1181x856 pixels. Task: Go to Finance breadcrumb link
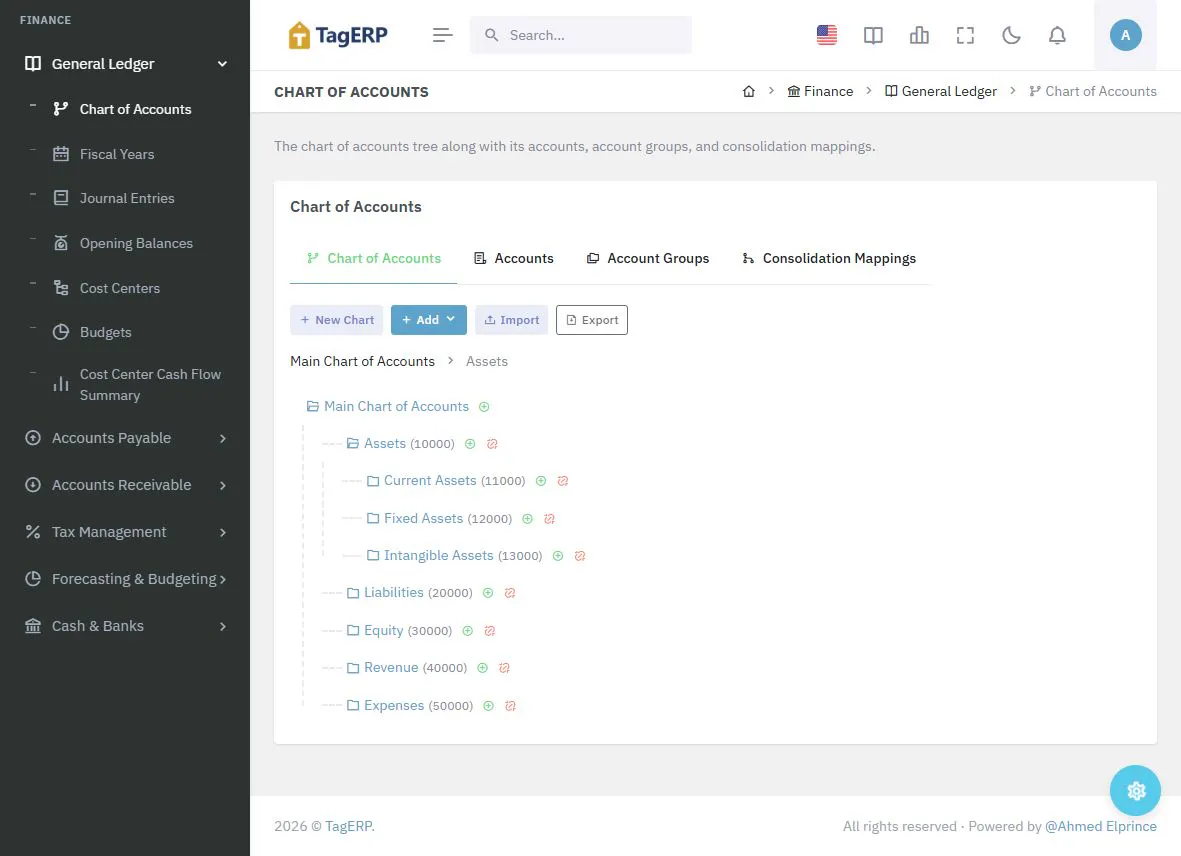tap(820, 91)
